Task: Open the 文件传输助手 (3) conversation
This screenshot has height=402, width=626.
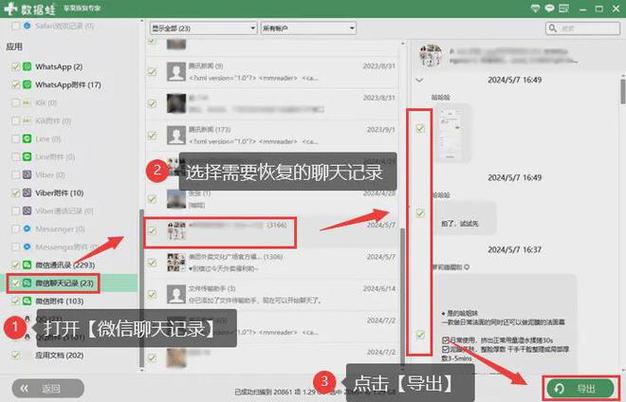Action: 271,295
